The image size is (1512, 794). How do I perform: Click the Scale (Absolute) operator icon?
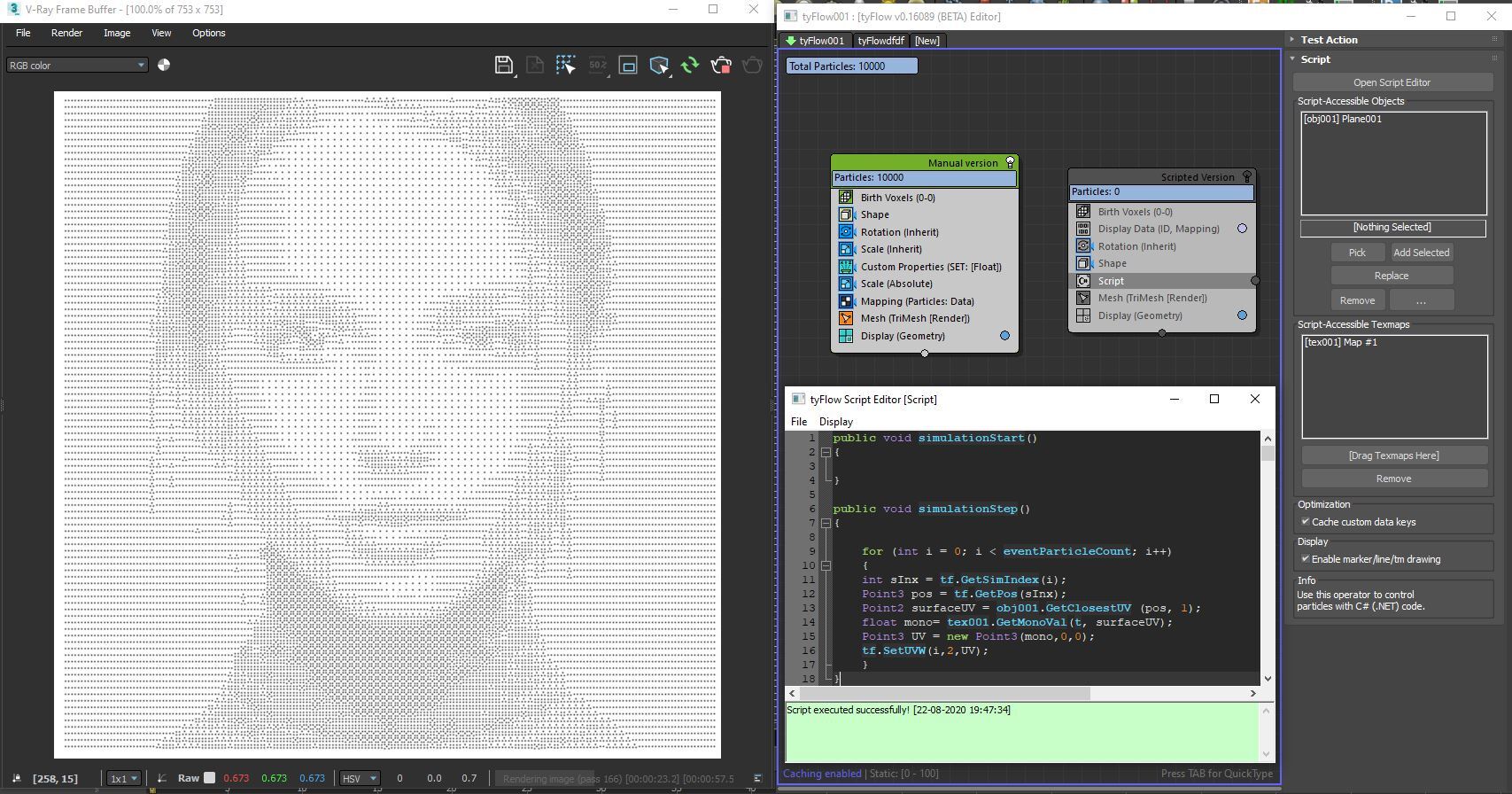[846, 284]
